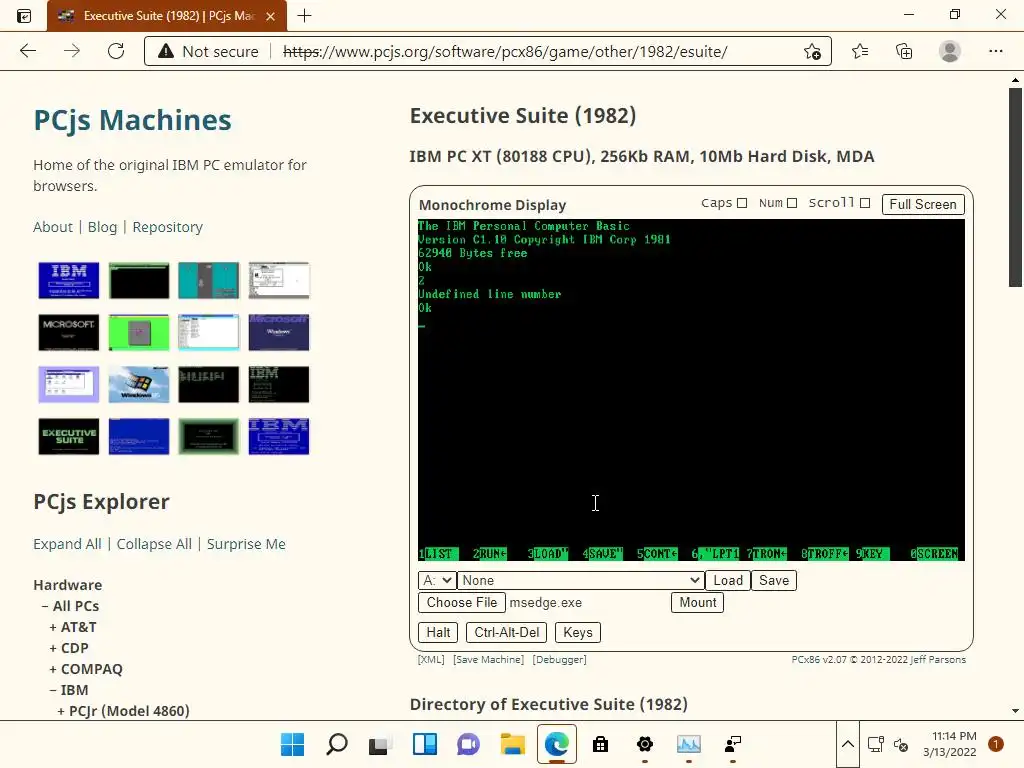The image size is (1024, 768).
Task: Add this page to favorites with the star-plus icon
Action: (x=812, y=51)
